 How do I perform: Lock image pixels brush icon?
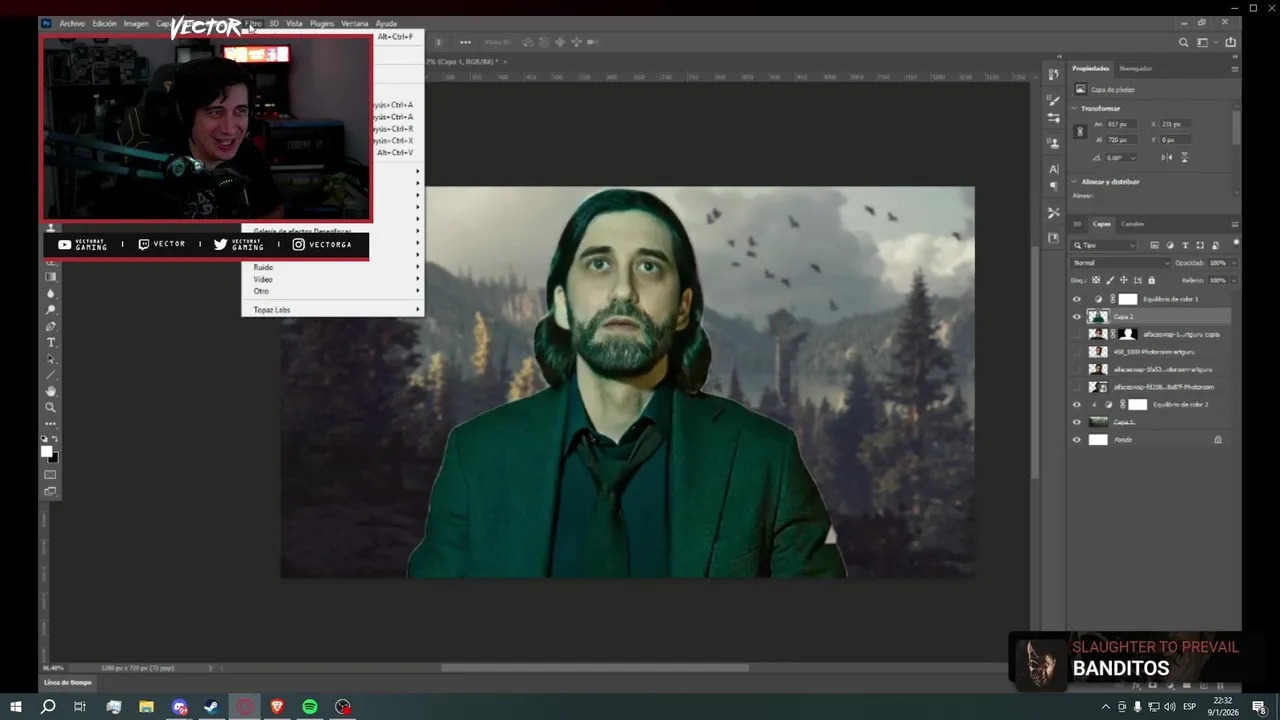(1109, 280)
